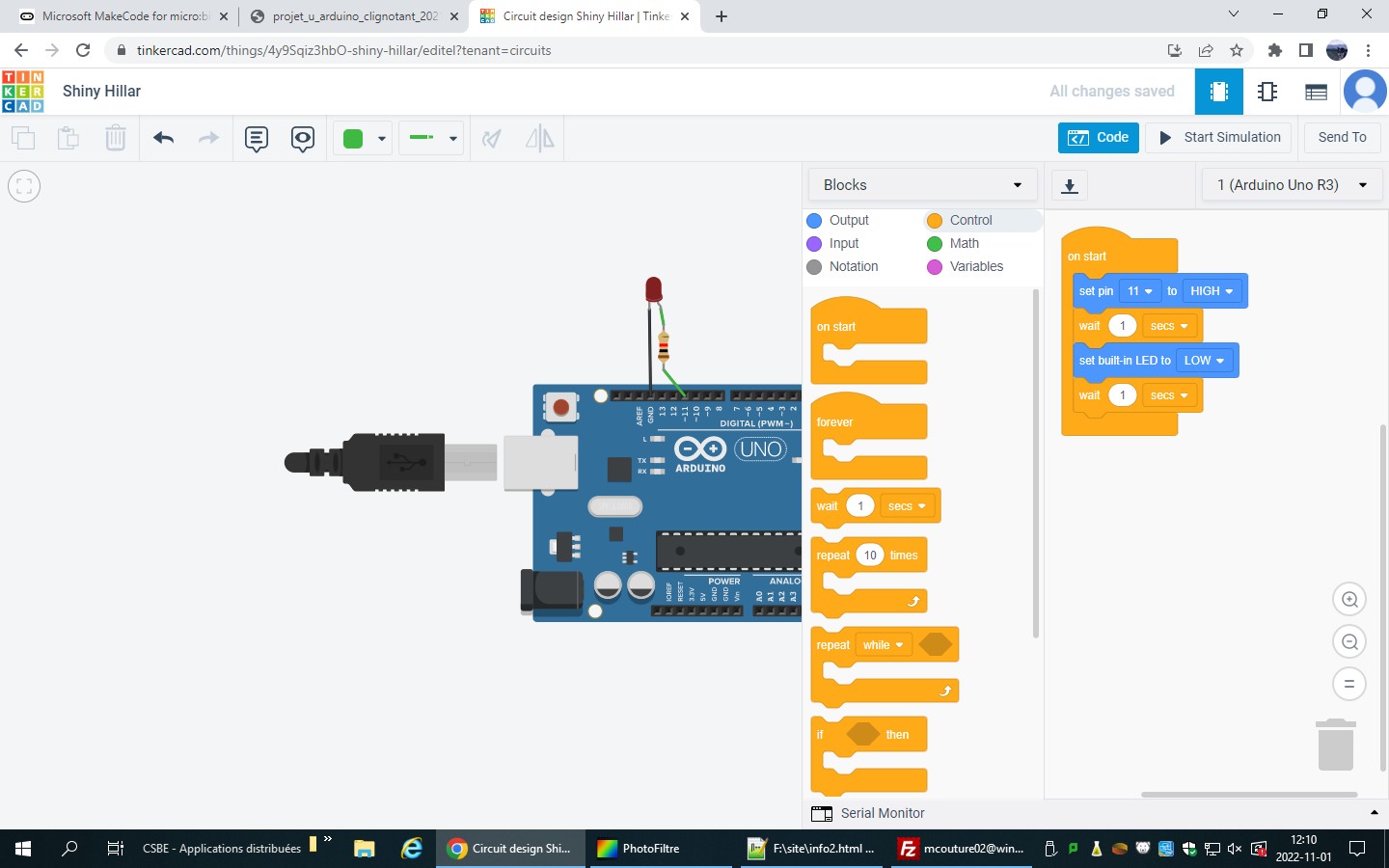
Task: Zoom in the code workspace
Action: pos(1349,600)
